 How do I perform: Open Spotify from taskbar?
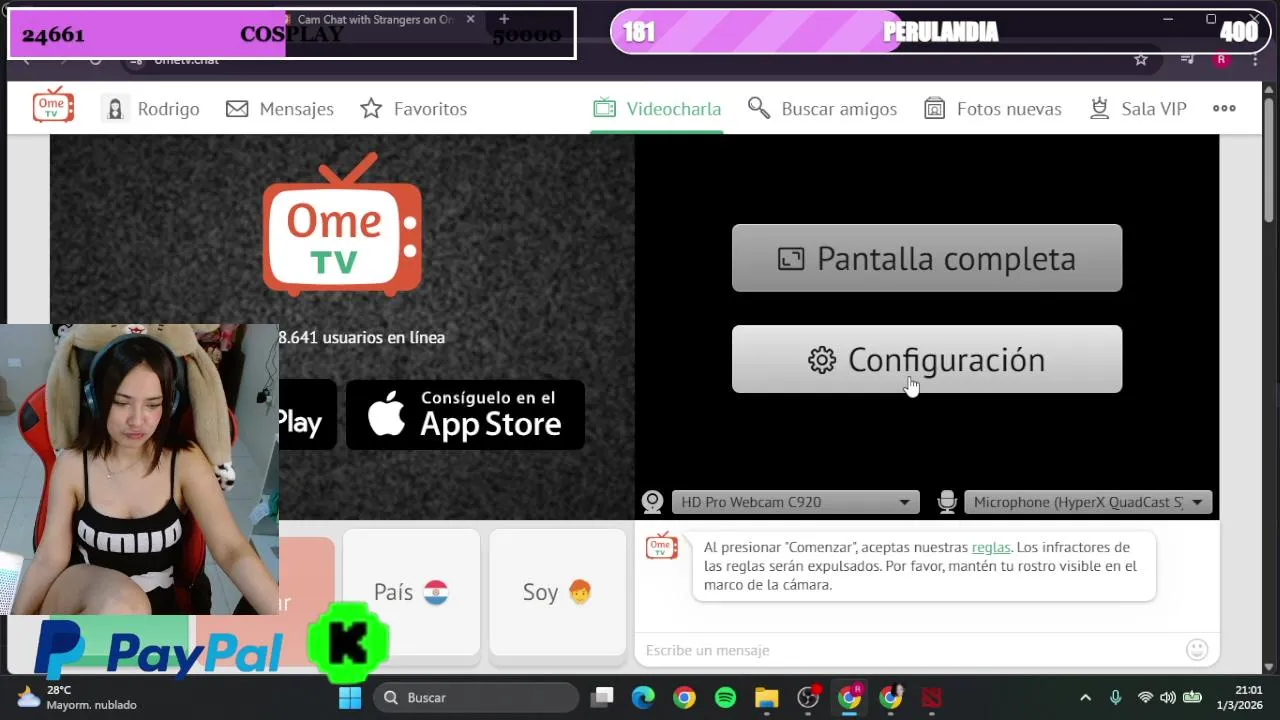point(725,697)
